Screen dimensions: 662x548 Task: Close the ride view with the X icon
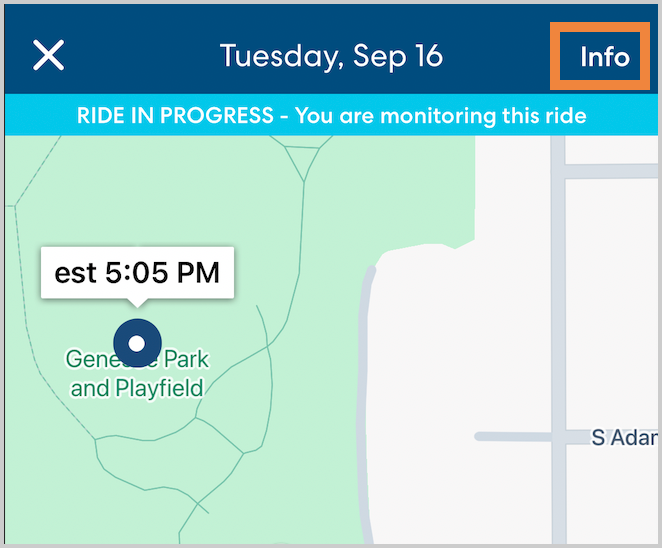[48, 56]
